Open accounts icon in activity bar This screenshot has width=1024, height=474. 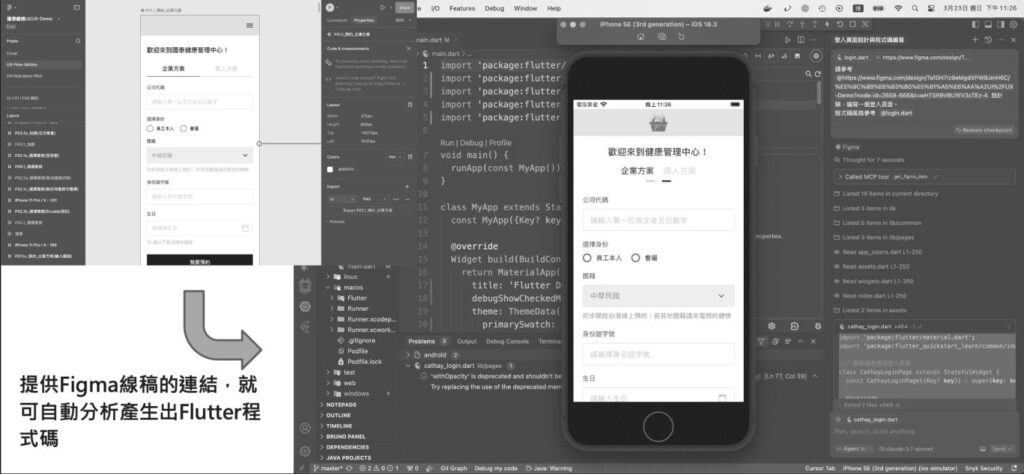point(305,428)
